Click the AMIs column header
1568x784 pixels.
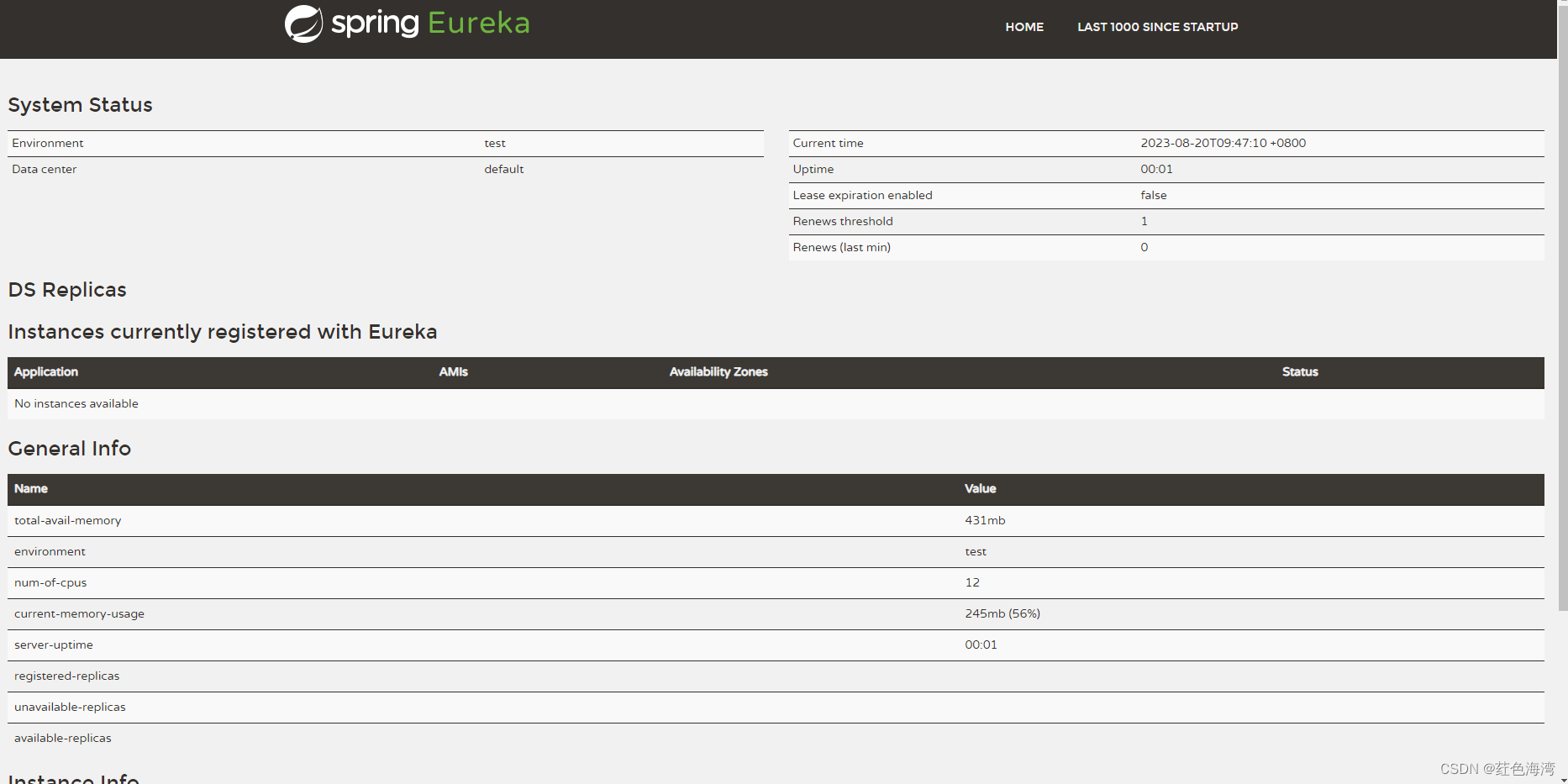point(453,372)
